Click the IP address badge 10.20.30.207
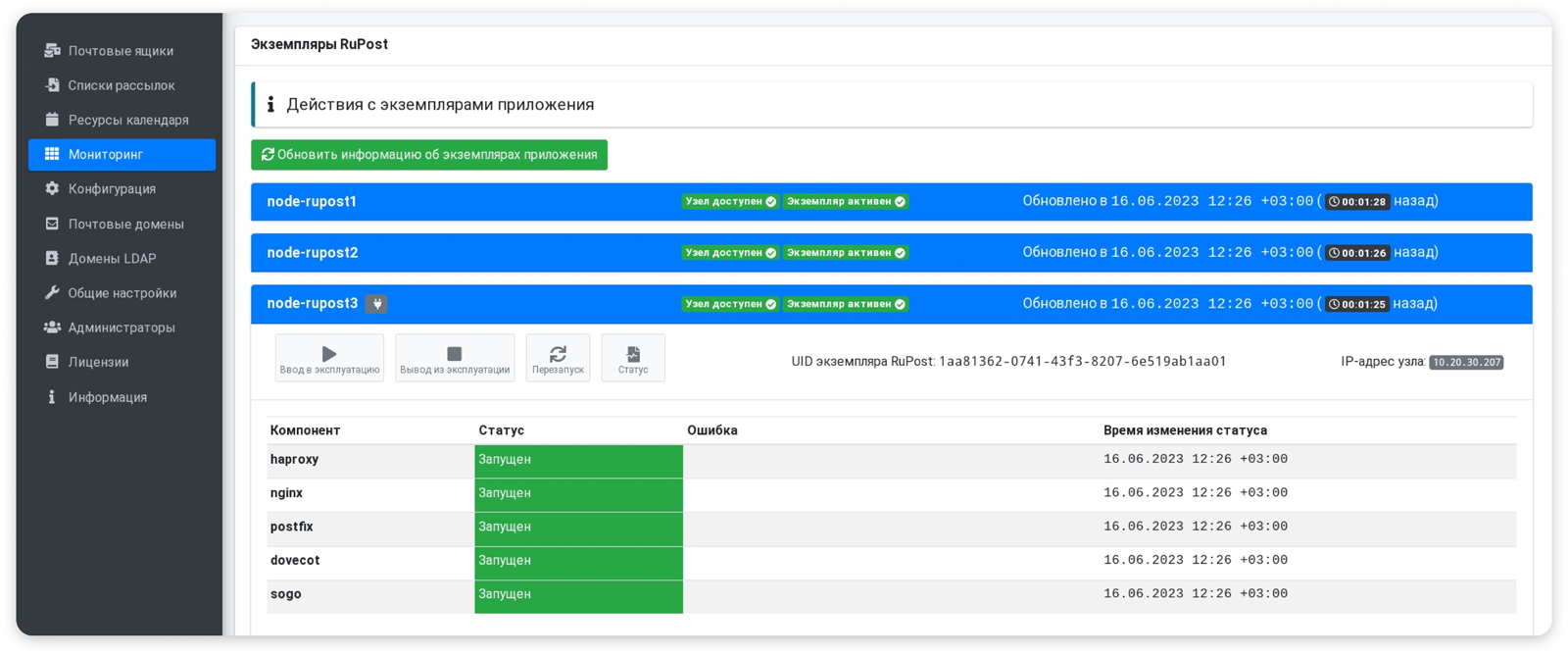 tap(1465, 363)
